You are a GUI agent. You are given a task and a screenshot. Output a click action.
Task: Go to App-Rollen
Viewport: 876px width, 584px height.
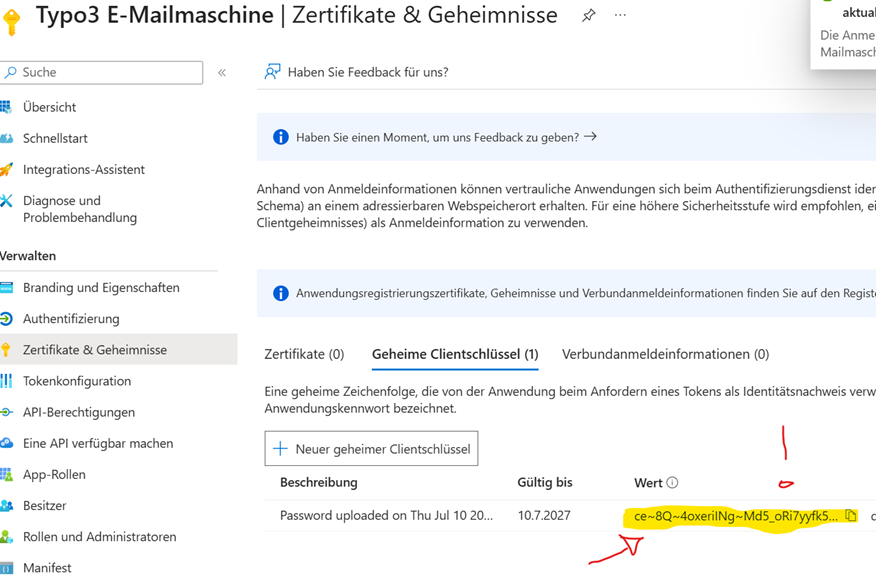pos(54,475)
